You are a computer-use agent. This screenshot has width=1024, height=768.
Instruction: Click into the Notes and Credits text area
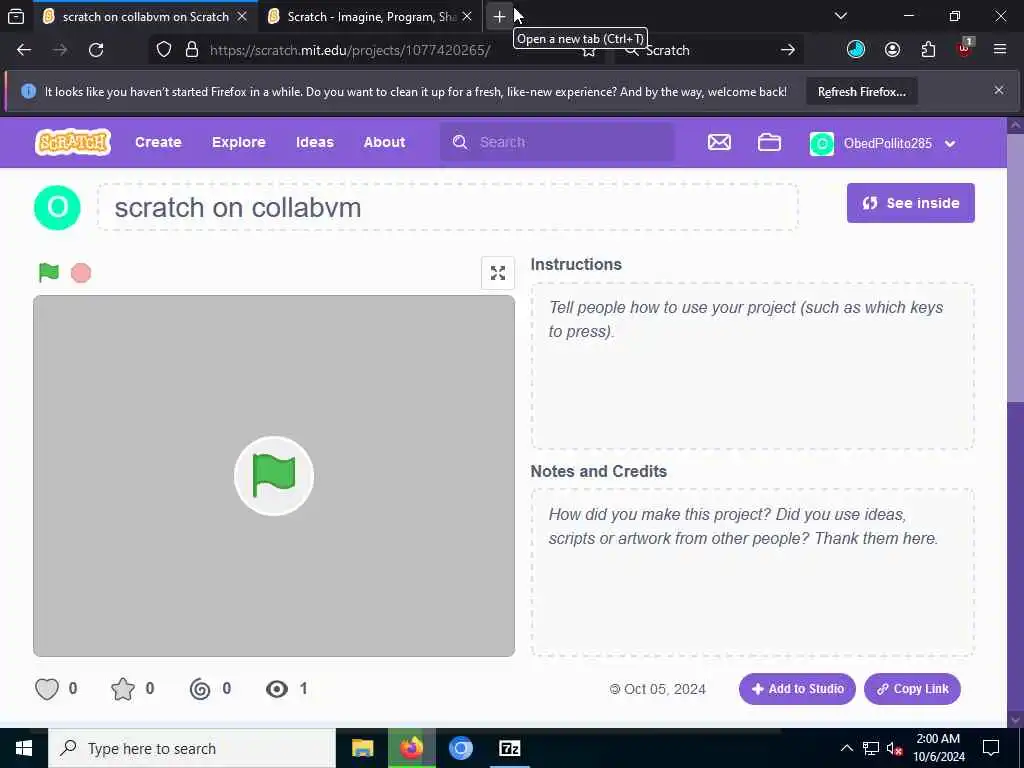(x=752, y=573)
